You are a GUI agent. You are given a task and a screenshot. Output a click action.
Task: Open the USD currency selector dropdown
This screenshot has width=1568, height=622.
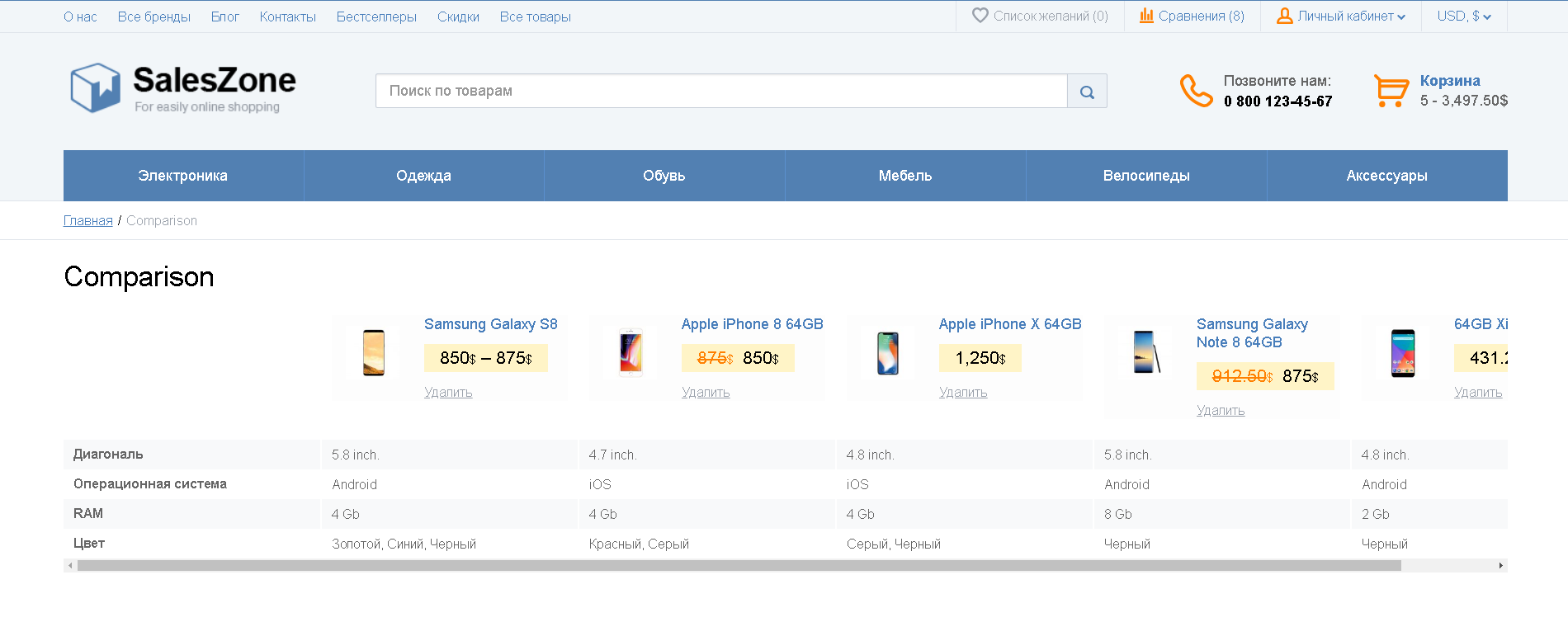click(x=1464, y=16)
